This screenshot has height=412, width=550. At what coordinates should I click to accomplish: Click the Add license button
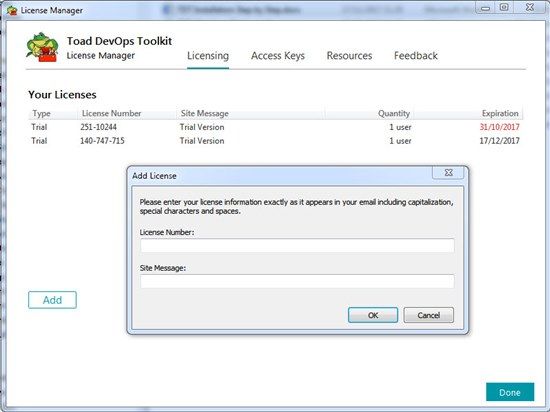(52, 300)
